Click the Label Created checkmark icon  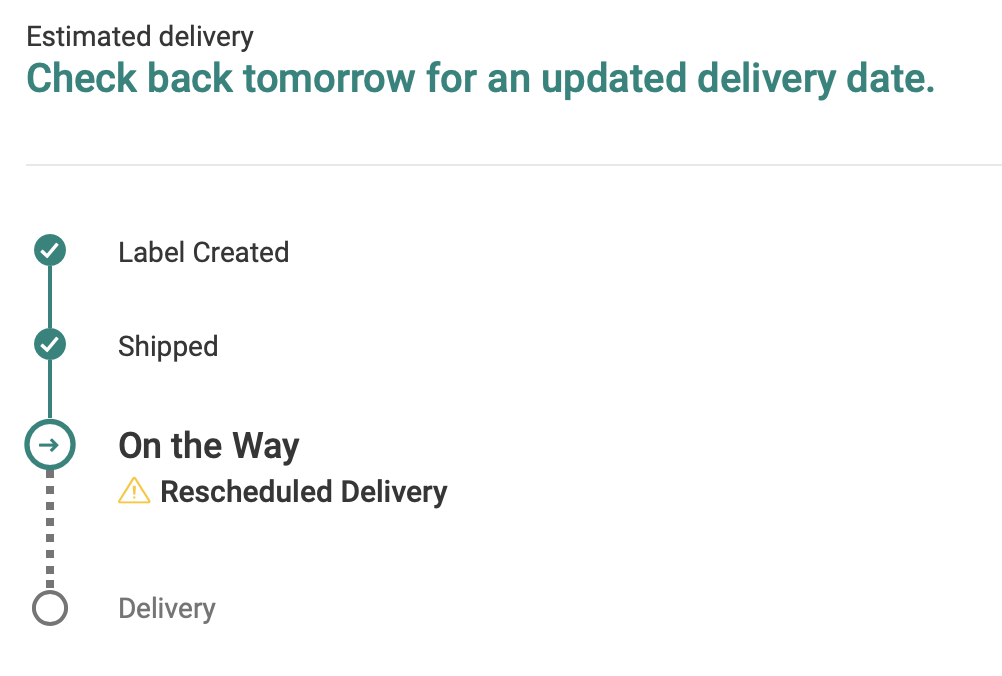tap(49, 251)
